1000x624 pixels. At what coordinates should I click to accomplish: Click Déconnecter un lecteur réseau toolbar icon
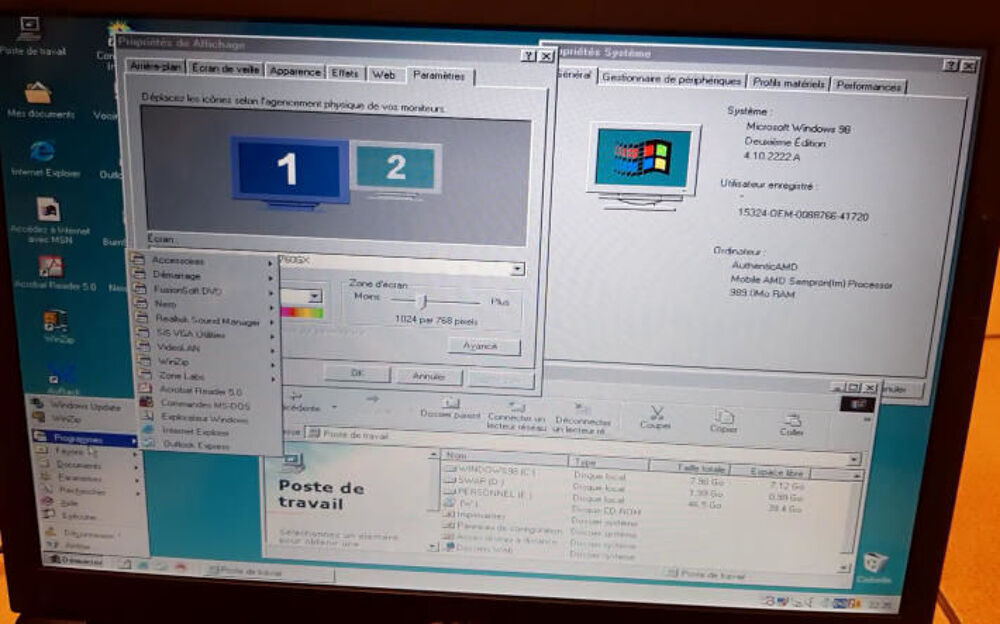pyautogui.click(x=582, y=419)
